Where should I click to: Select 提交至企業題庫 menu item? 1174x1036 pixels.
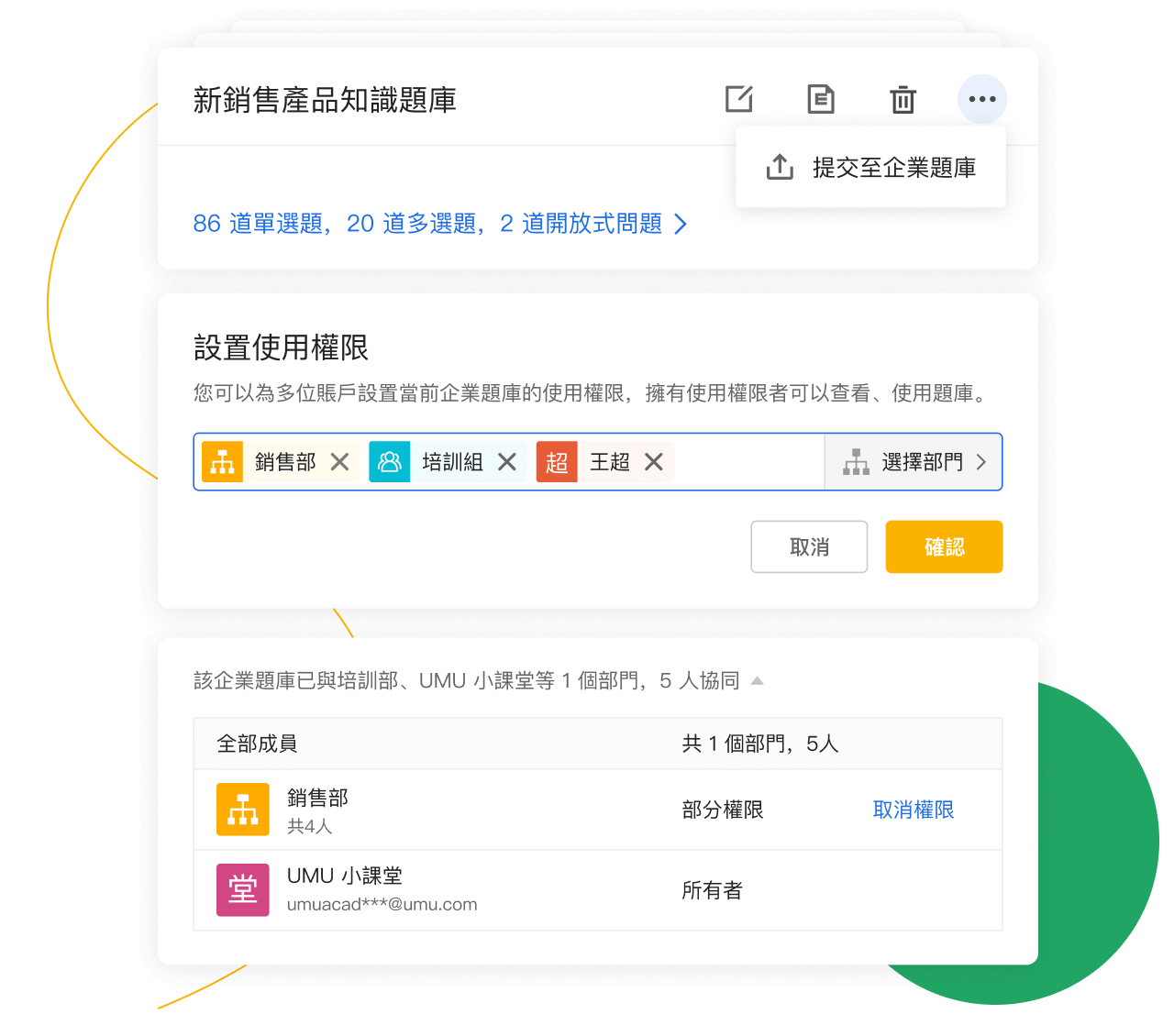[x=871, y=168]
